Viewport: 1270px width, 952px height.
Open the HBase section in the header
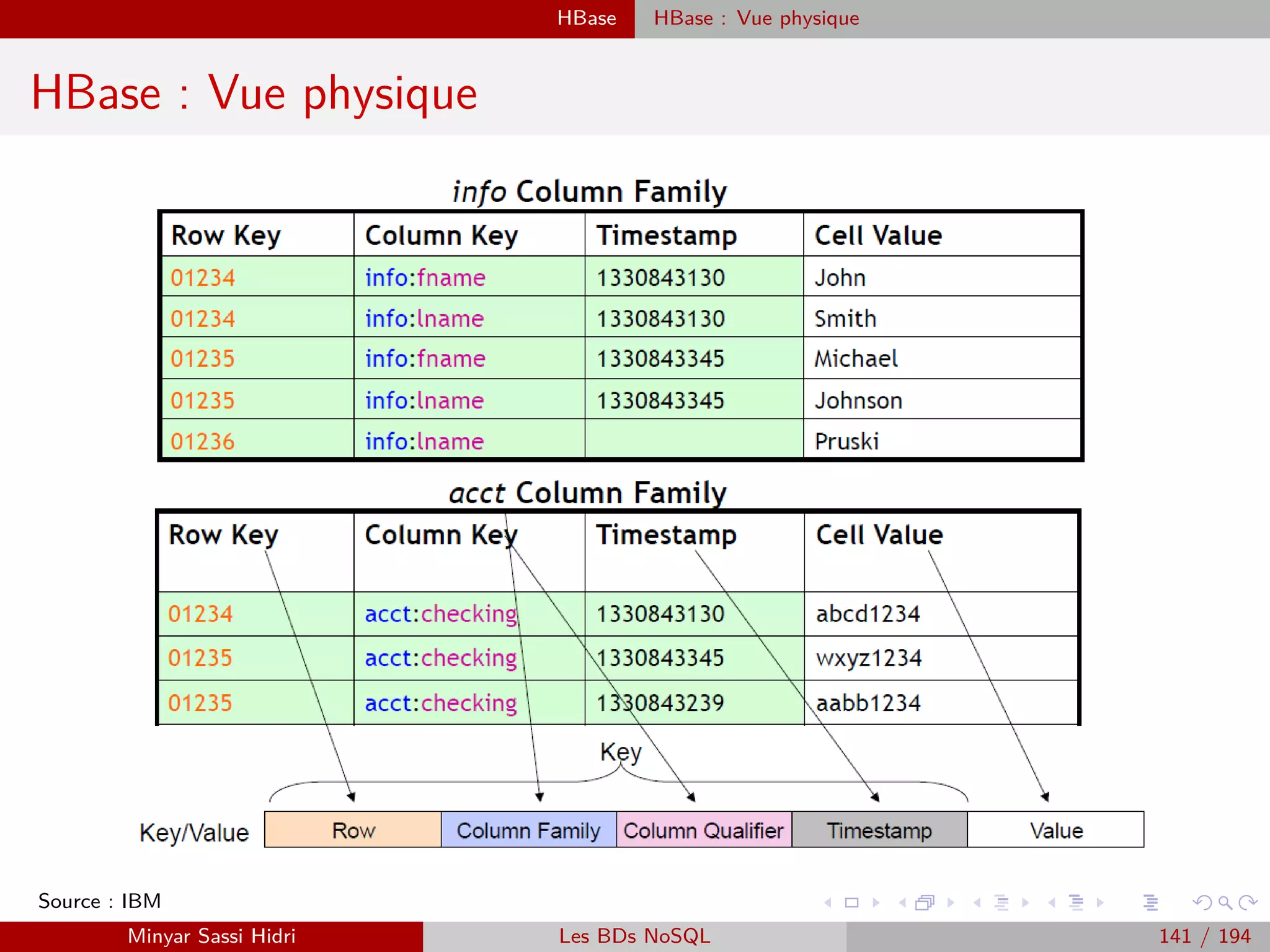point(587,18)
